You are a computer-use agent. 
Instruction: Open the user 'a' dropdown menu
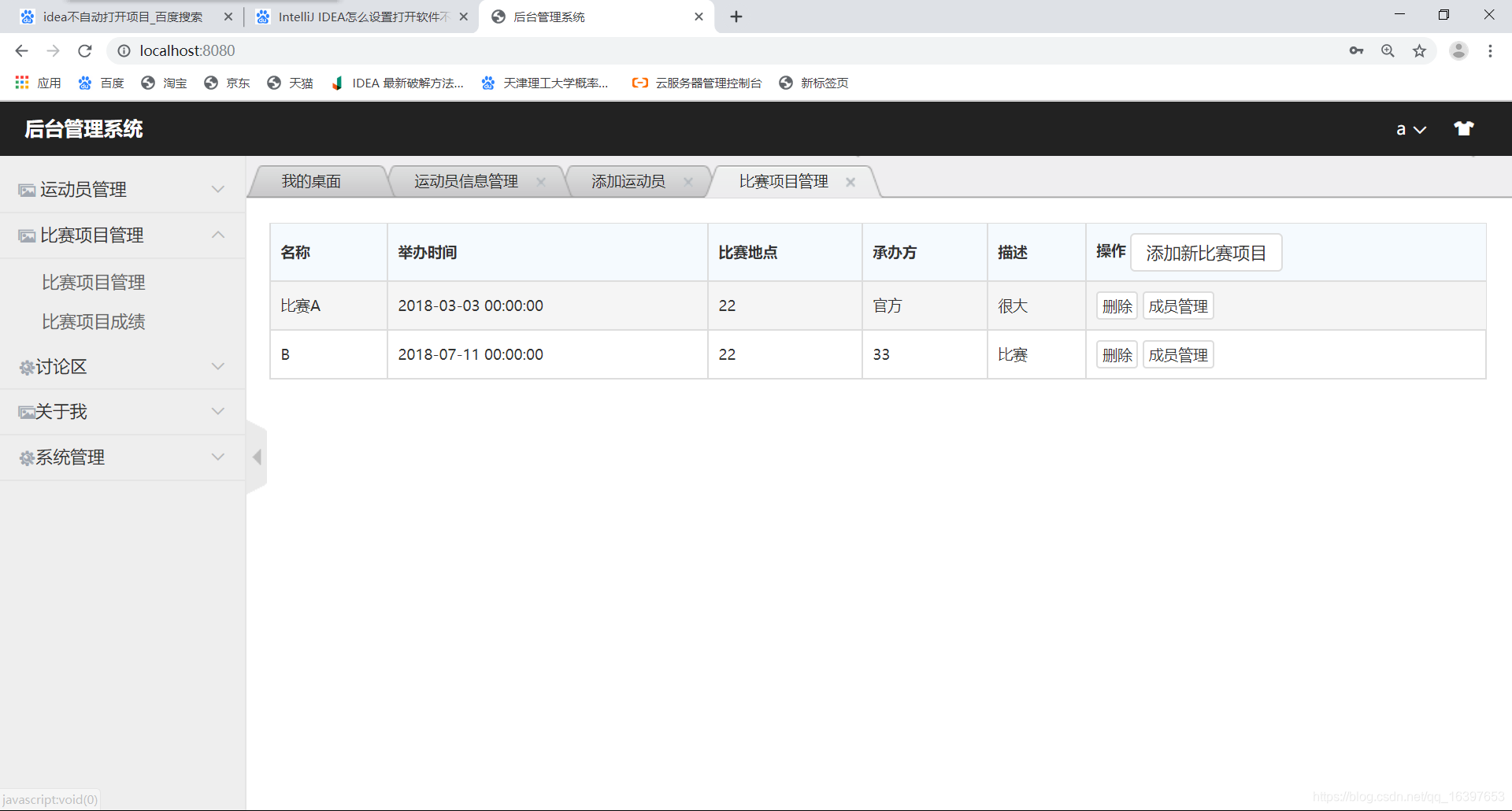click(1410, 129)
